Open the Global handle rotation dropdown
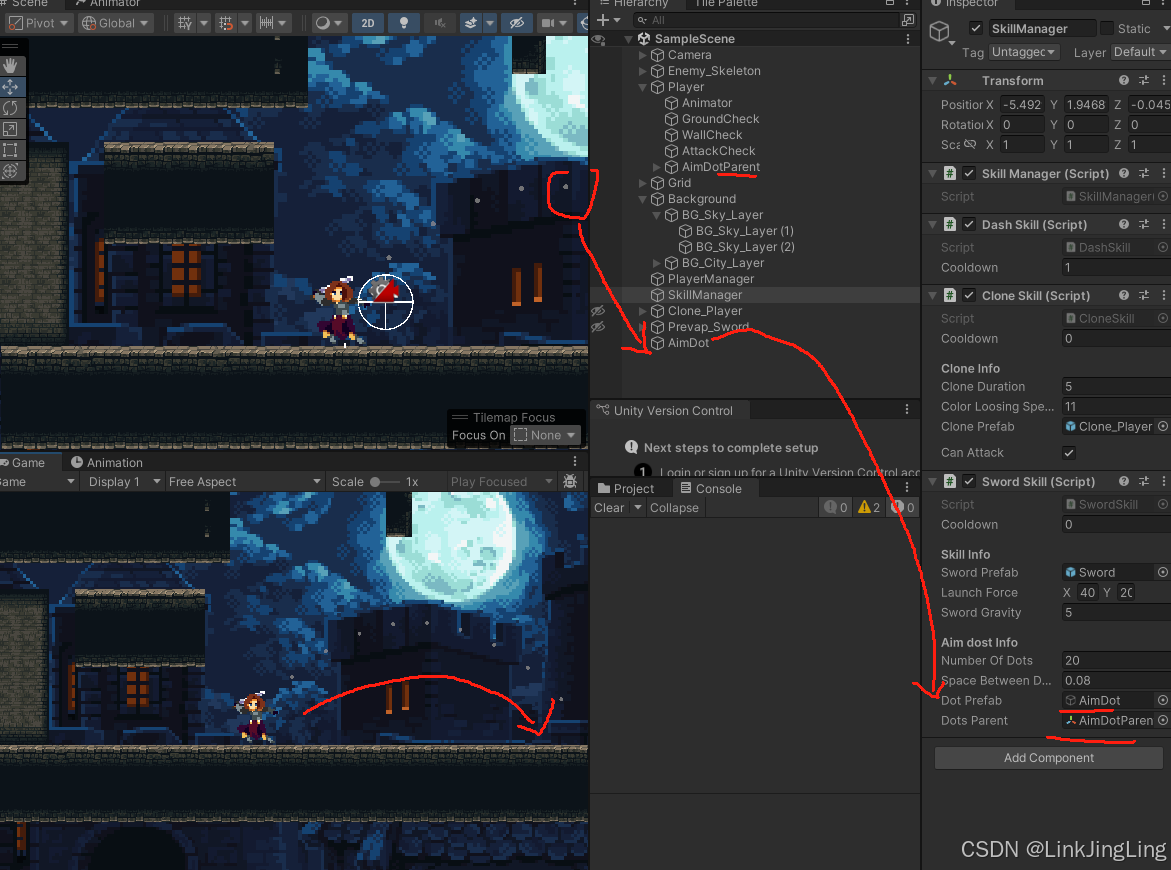Viewport: 1171px width, 870px height. 114,23
